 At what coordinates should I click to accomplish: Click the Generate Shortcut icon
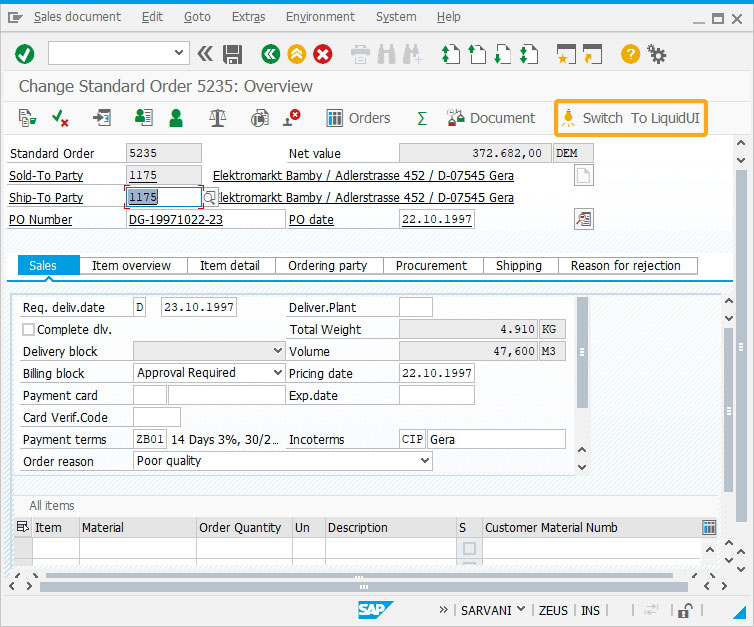[x=592, y=54]
